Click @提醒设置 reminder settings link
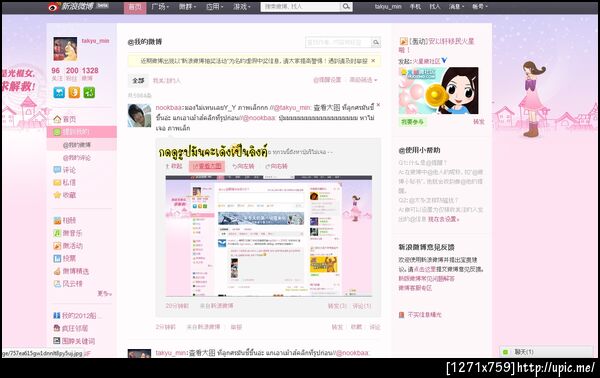The height and width of the screenshot is (378, 600). pyautogui.click(x=327, y=80)
